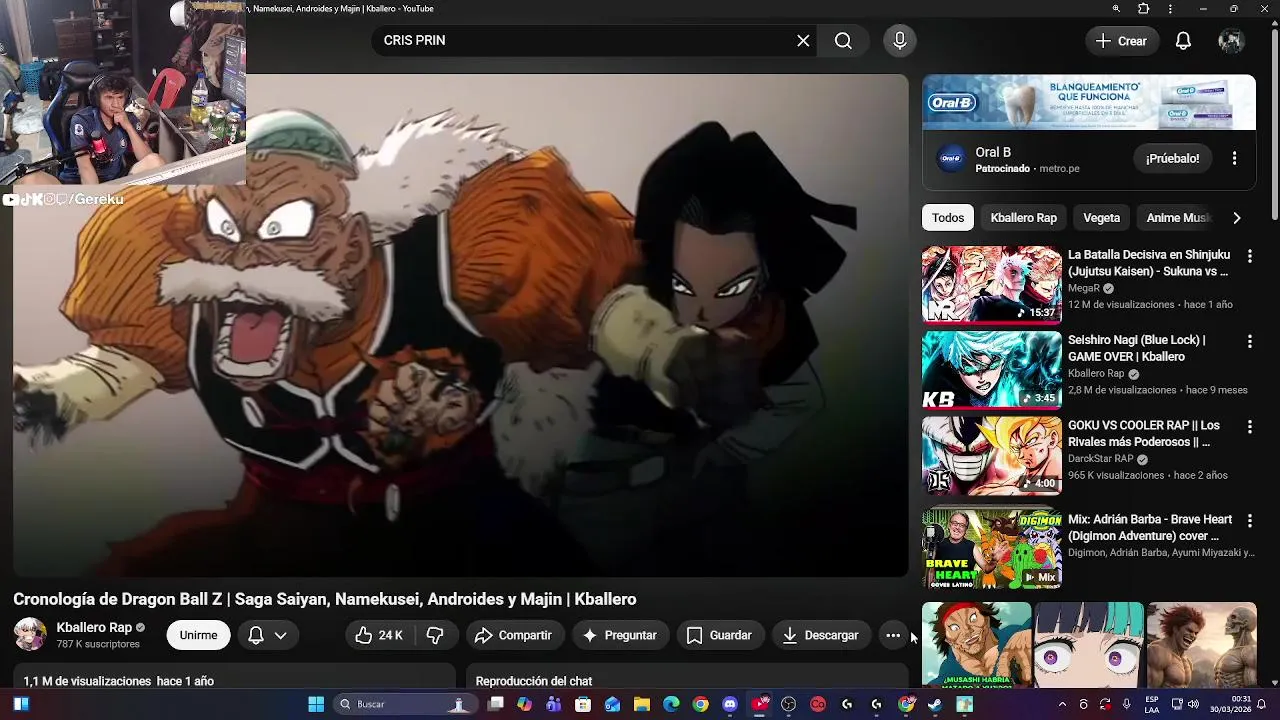The height and width of the screenshot is (720, 1280).
Task: Open the Kballero Rap channel avatar
Action: (x=29, y=635)
